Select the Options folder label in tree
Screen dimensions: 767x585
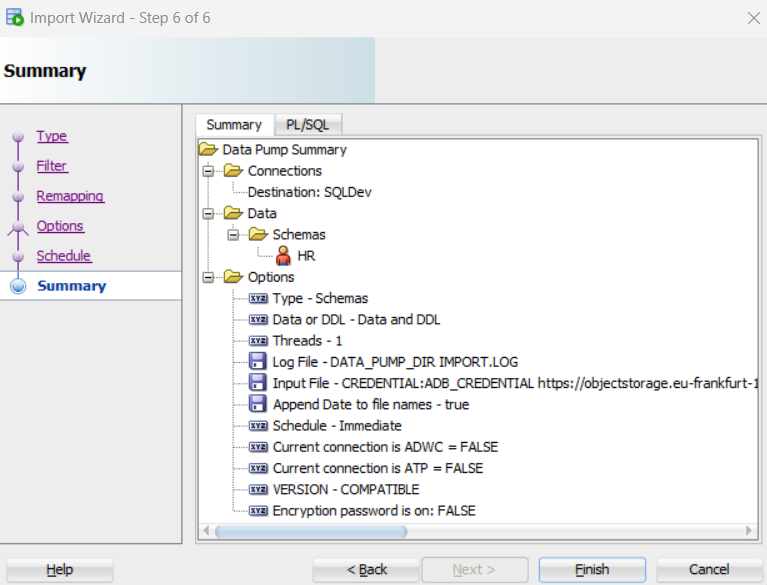point(271,277)
